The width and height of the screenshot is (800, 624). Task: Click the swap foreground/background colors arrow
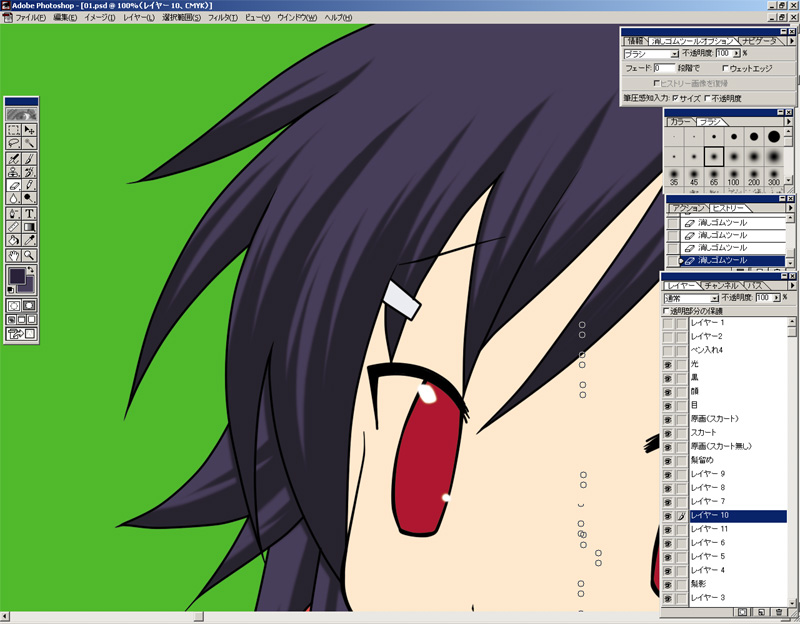pos(31,269)
